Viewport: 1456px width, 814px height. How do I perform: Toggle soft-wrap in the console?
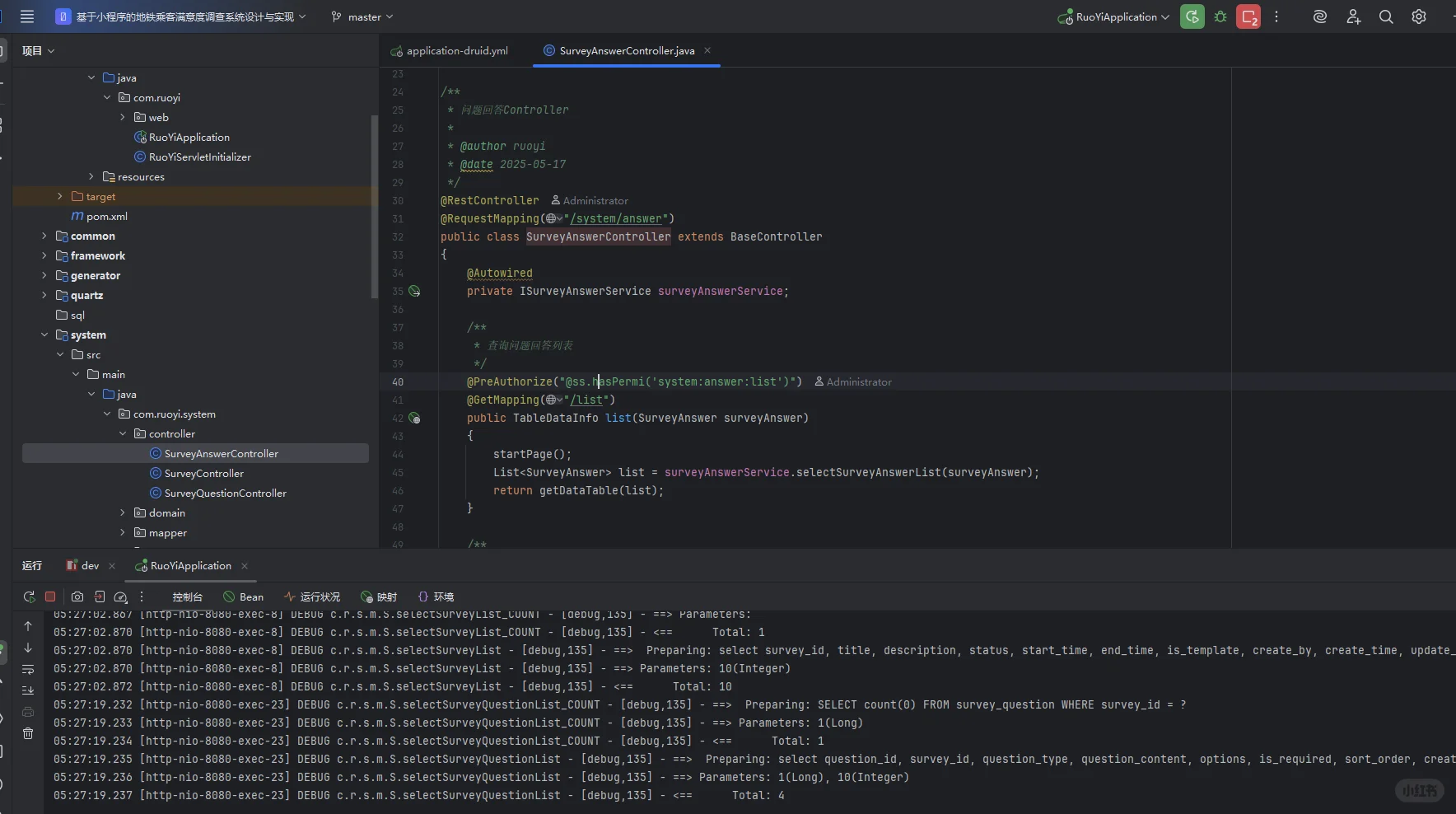(x=28, y=669)
